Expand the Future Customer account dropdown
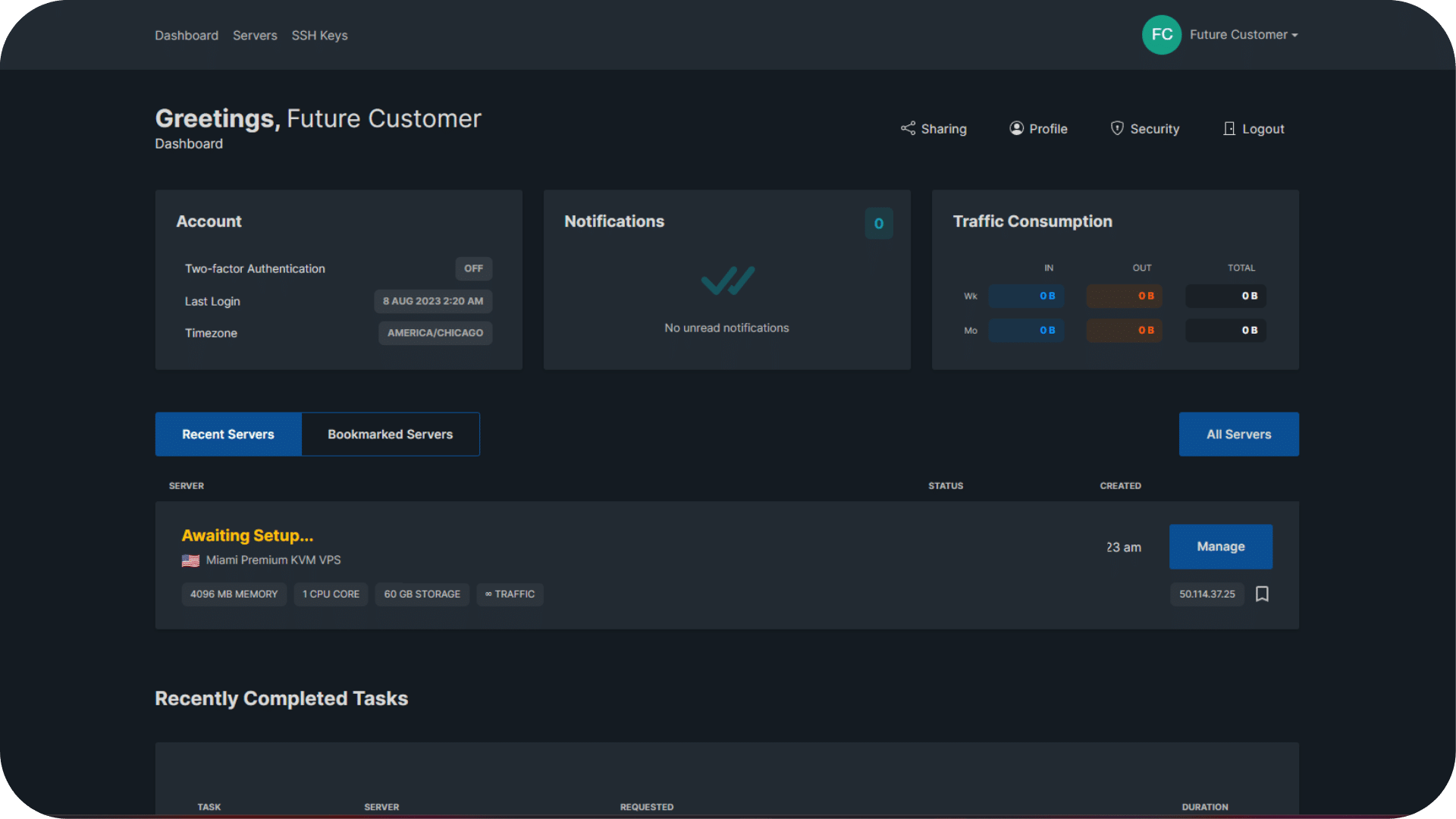Image resolution: width=1456 pixels, height=819 pixels. click(1294, 35)
